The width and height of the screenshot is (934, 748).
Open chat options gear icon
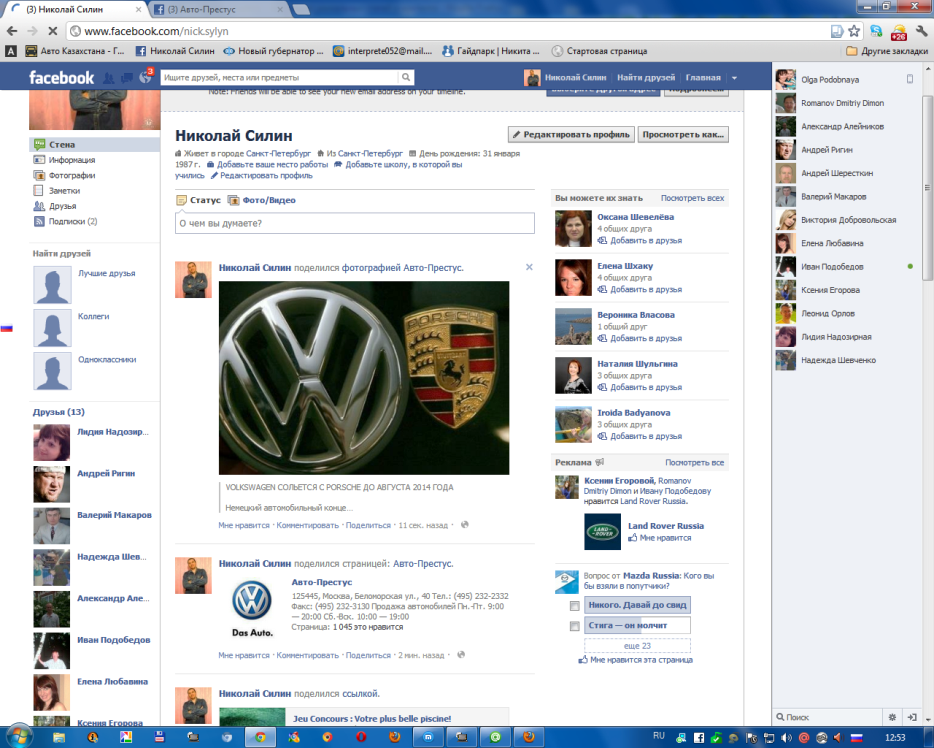pos(892,717)
